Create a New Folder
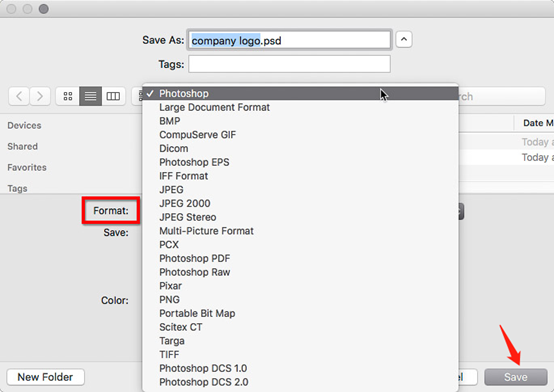Viewport: 554px width, 392px height. tap(45, 377)
